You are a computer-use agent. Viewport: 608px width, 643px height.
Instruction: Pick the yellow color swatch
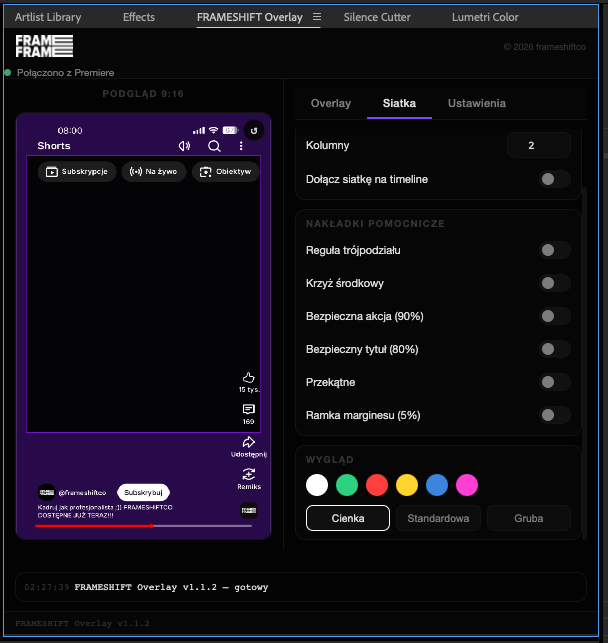(407, 485)
